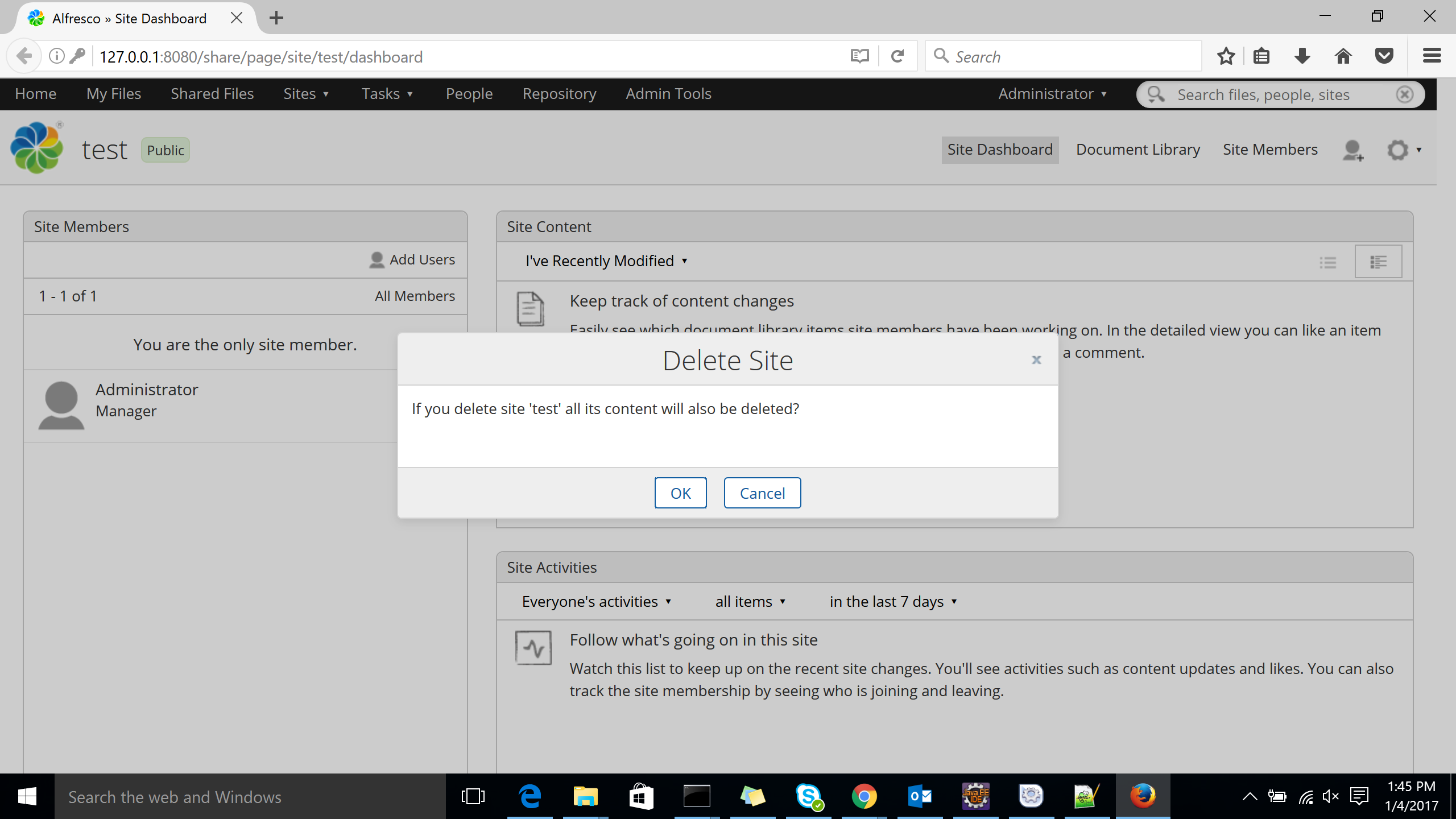
Task: Open the Tasks menu dropdown
Action: tap(387, 94)
